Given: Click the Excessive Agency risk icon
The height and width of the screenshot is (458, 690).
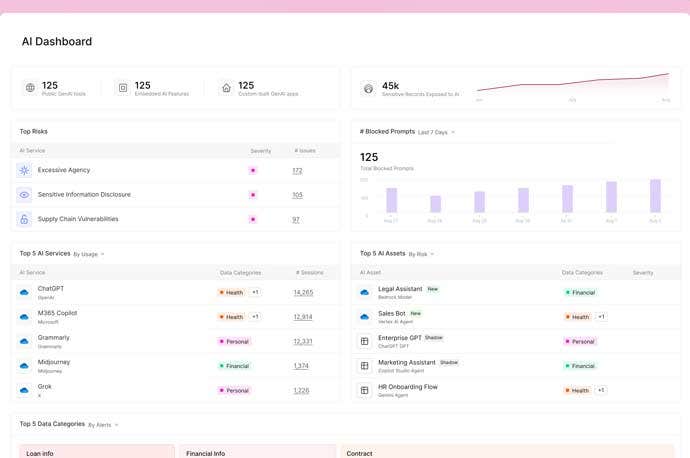Looking at the screenshot, I should 24,170.
